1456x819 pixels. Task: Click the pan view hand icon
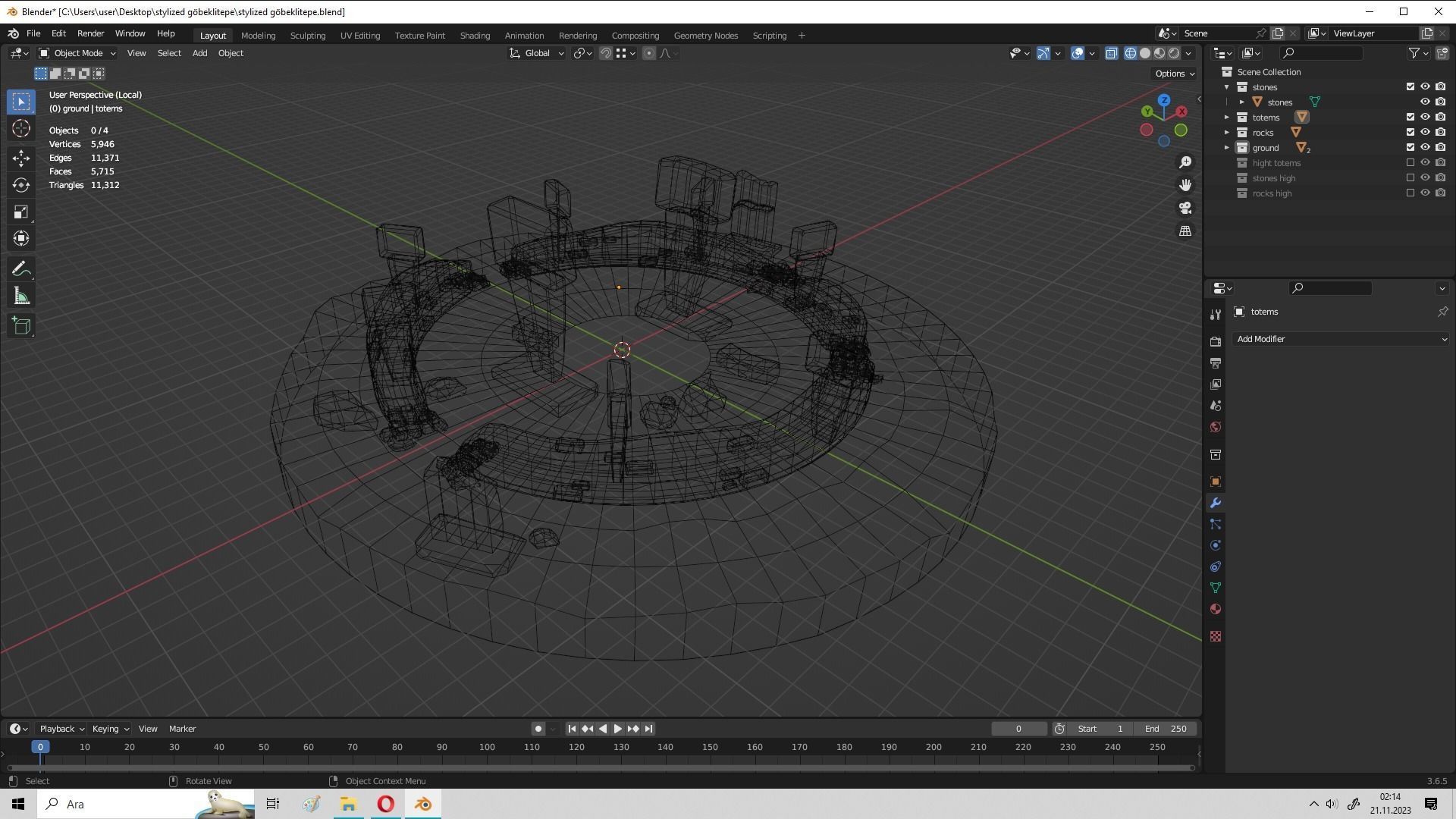click(1185, 185)
